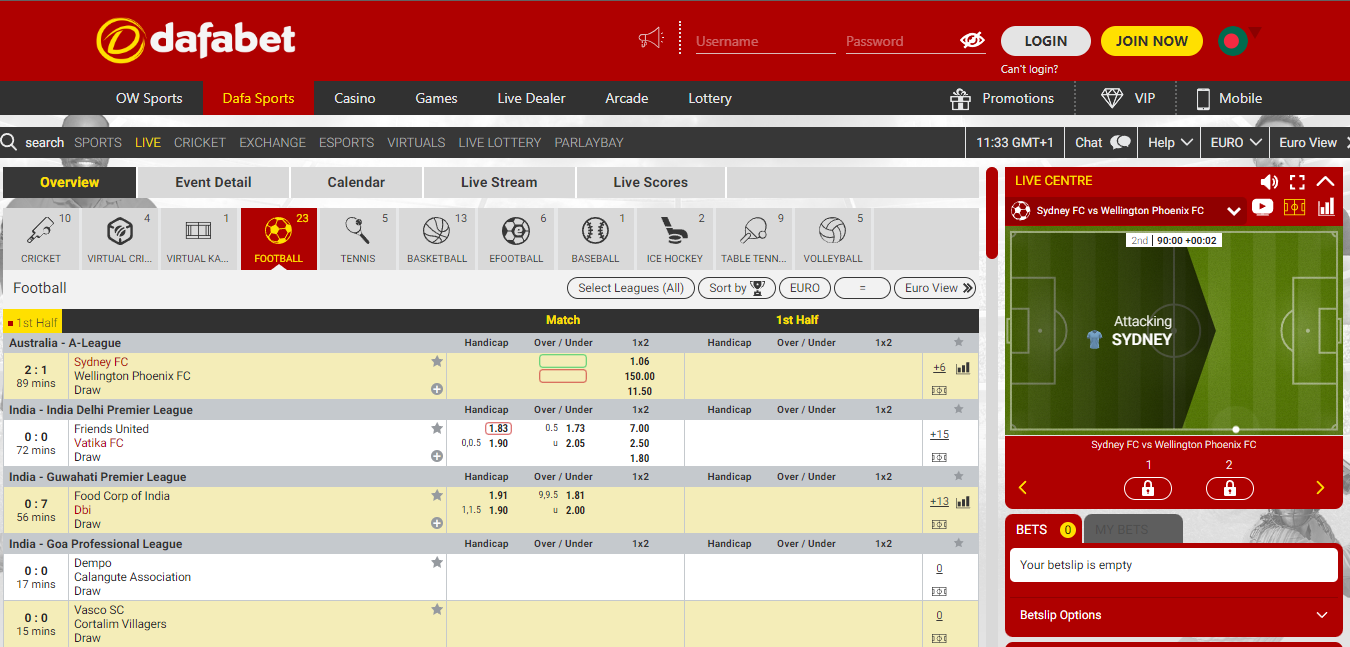
Task: Select the Football sport icon
Action: 278,239
